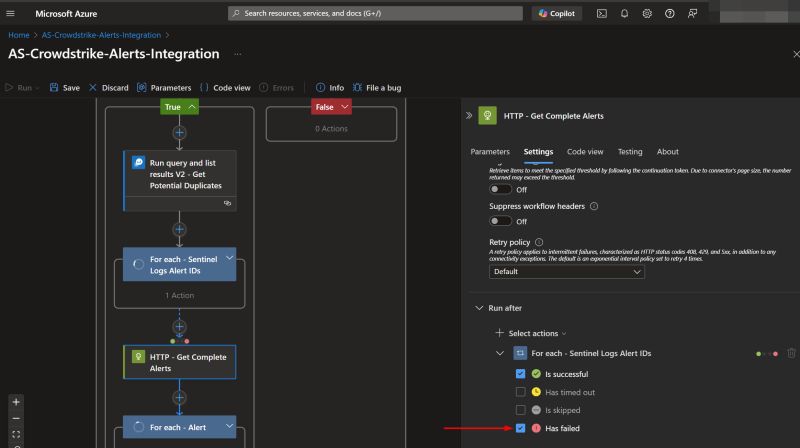Image resolution: width=800 pixels, height=448 pixels.
Task: Go to Home breadcrumb
Action: tap(18, 35)
